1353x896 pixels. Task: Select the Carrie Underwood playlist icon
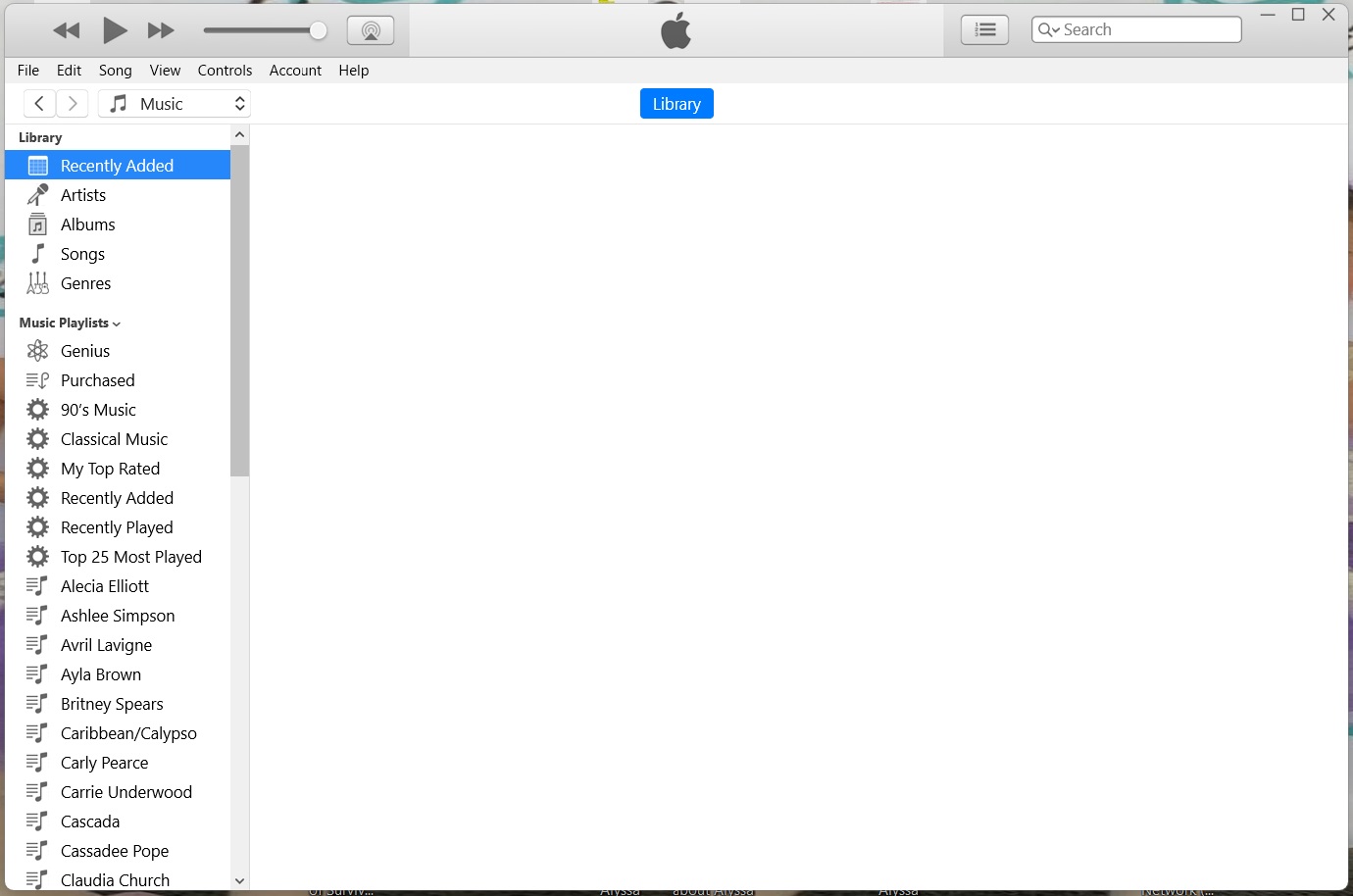pyautogui.click(x=37, y=792)
